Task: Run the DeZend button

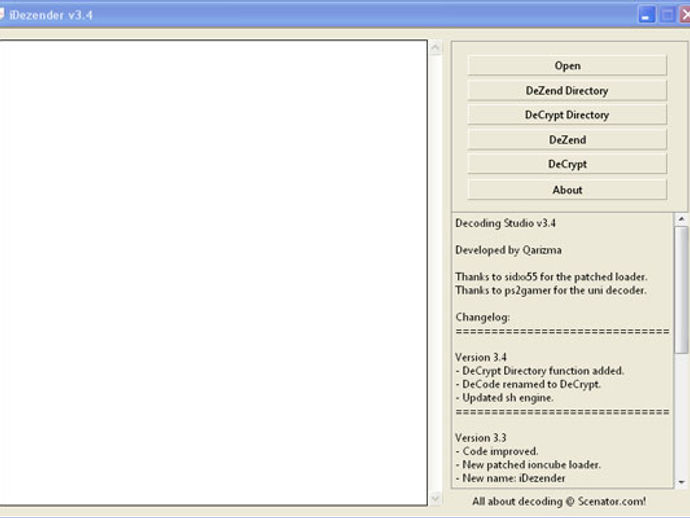Action: point(567,140)
